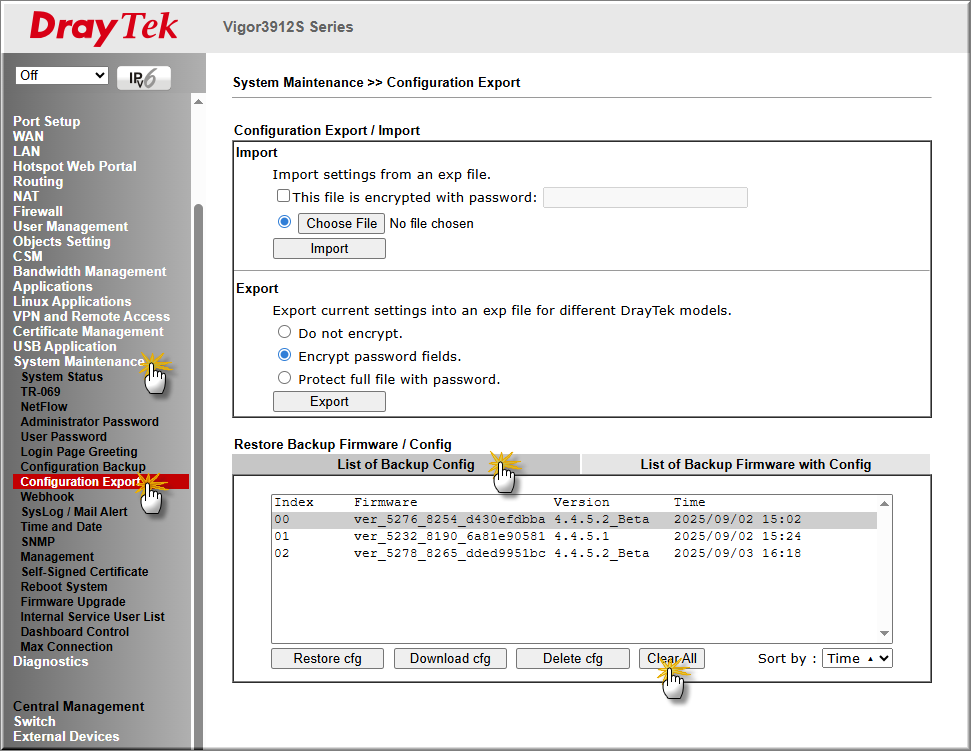The image size is (971, 751).
Task: Click the import password input field
Action: pyautogui.click(x=645, y=197)
